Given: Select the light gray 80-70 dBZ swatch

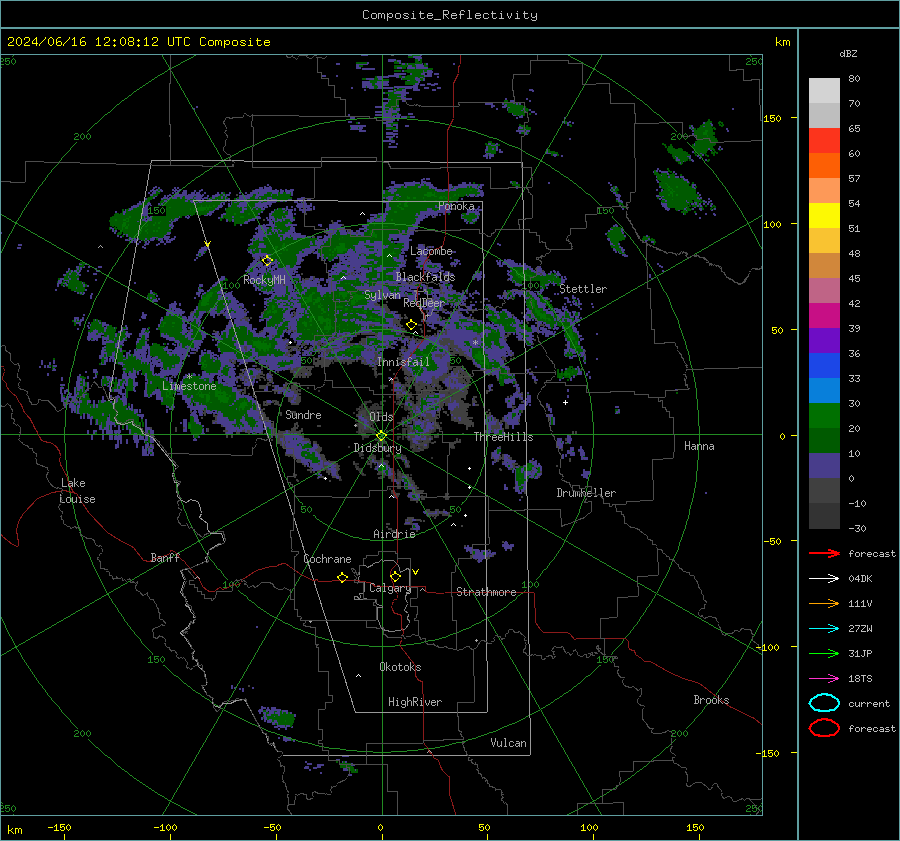Looking at the screenshot, I should click(x=824, y=91).
